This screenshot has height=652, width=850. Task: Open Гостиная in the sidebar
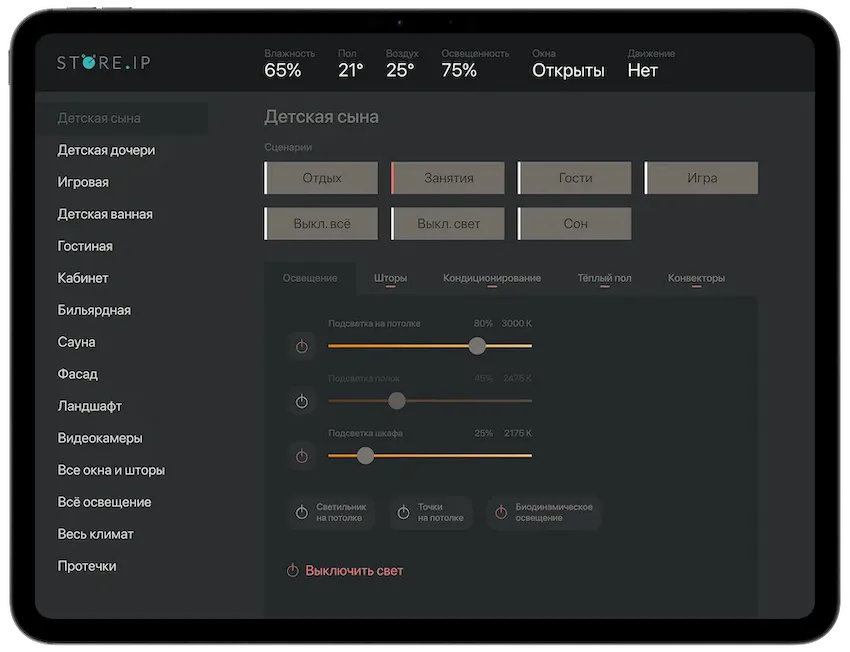(85, 246)
